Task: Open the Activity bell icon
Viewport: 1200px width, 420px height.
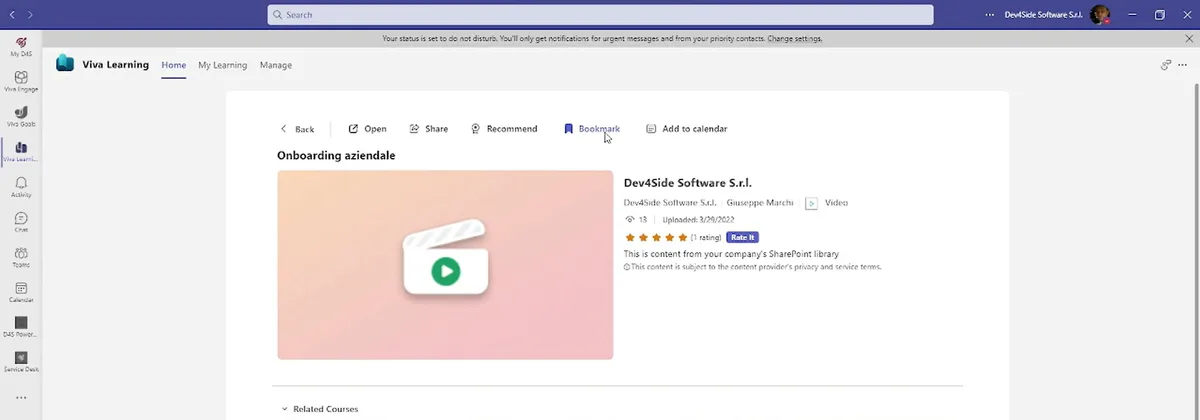Action: click(x=21, y=187)
